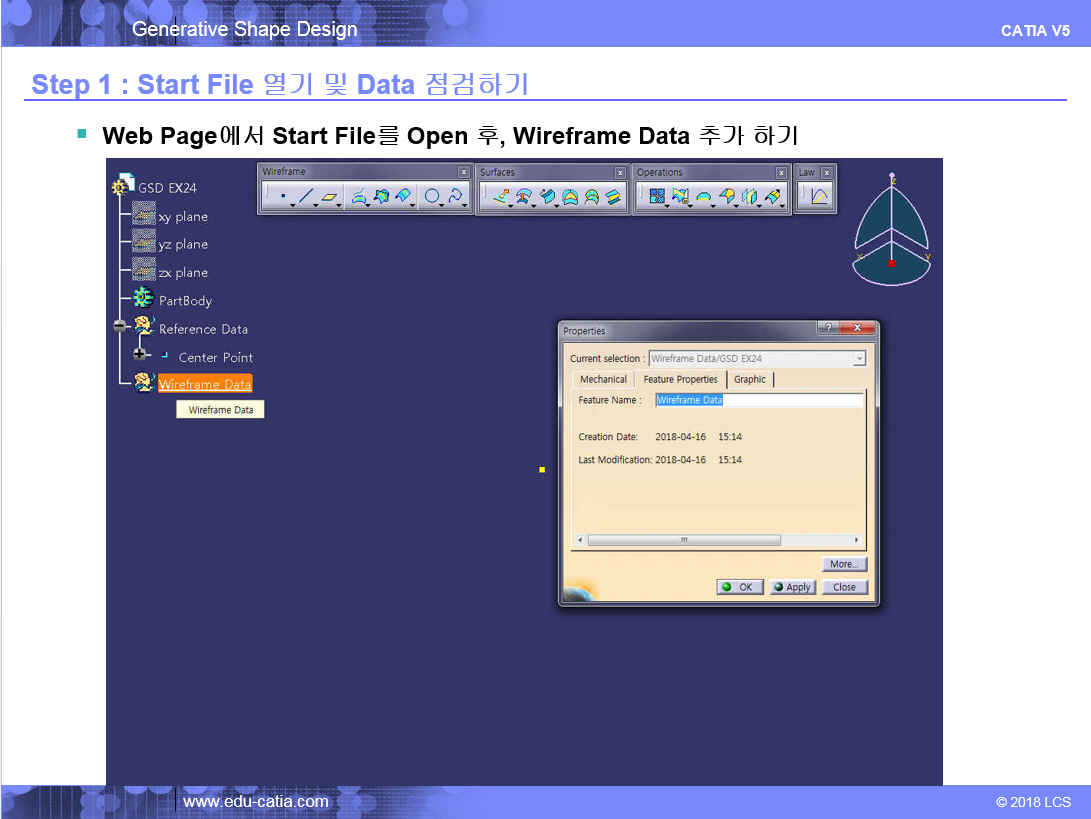1091x819 pixels.
Task: Choose the Circle tool in Wireframe toolbar
Action: [432, 197]
